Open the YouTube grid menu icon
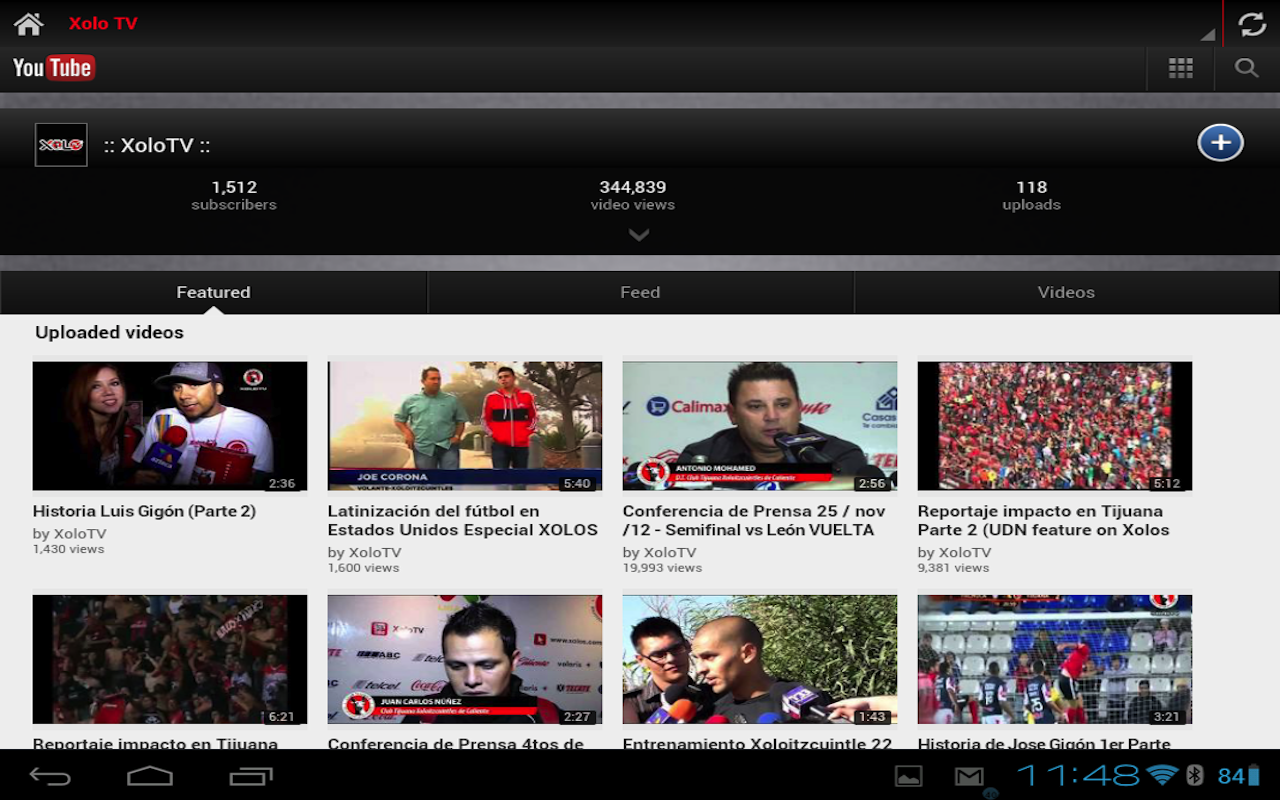This screenshot has height=800, width=1280. tap(1180, 68)
